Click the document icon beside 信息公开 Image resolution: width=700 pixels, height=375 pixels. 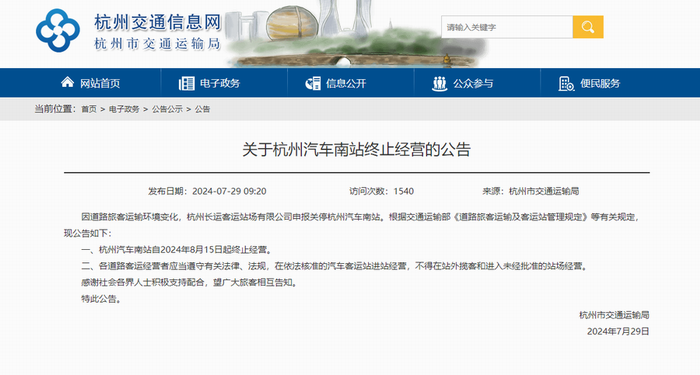point(313,83)
